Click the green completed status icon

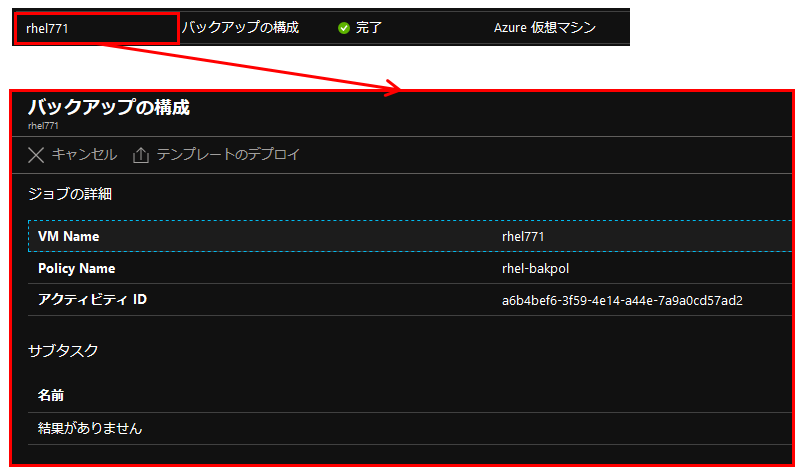[x=344, y=28]
